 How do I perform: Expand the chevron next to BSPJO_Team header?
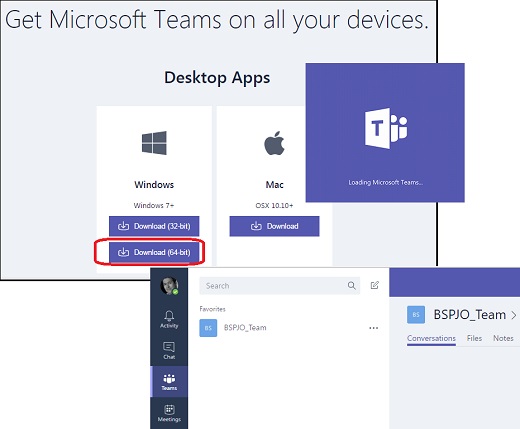click(514, 315)
